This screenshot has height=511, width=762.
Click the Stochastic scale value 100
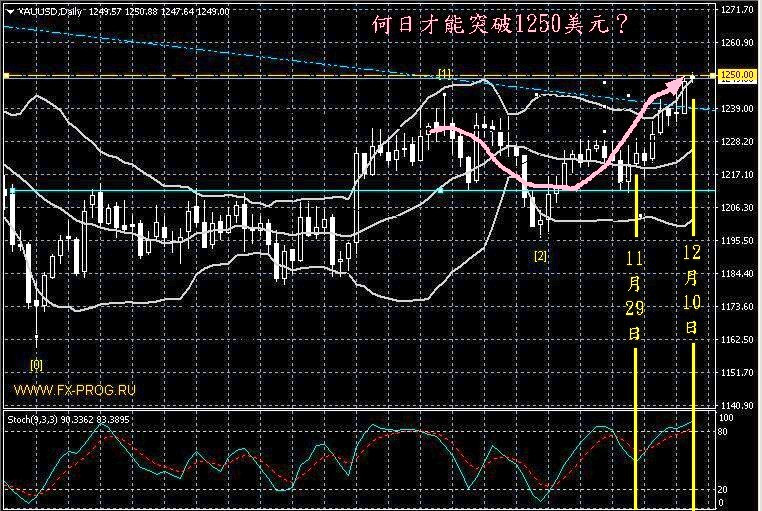(727, 418)
